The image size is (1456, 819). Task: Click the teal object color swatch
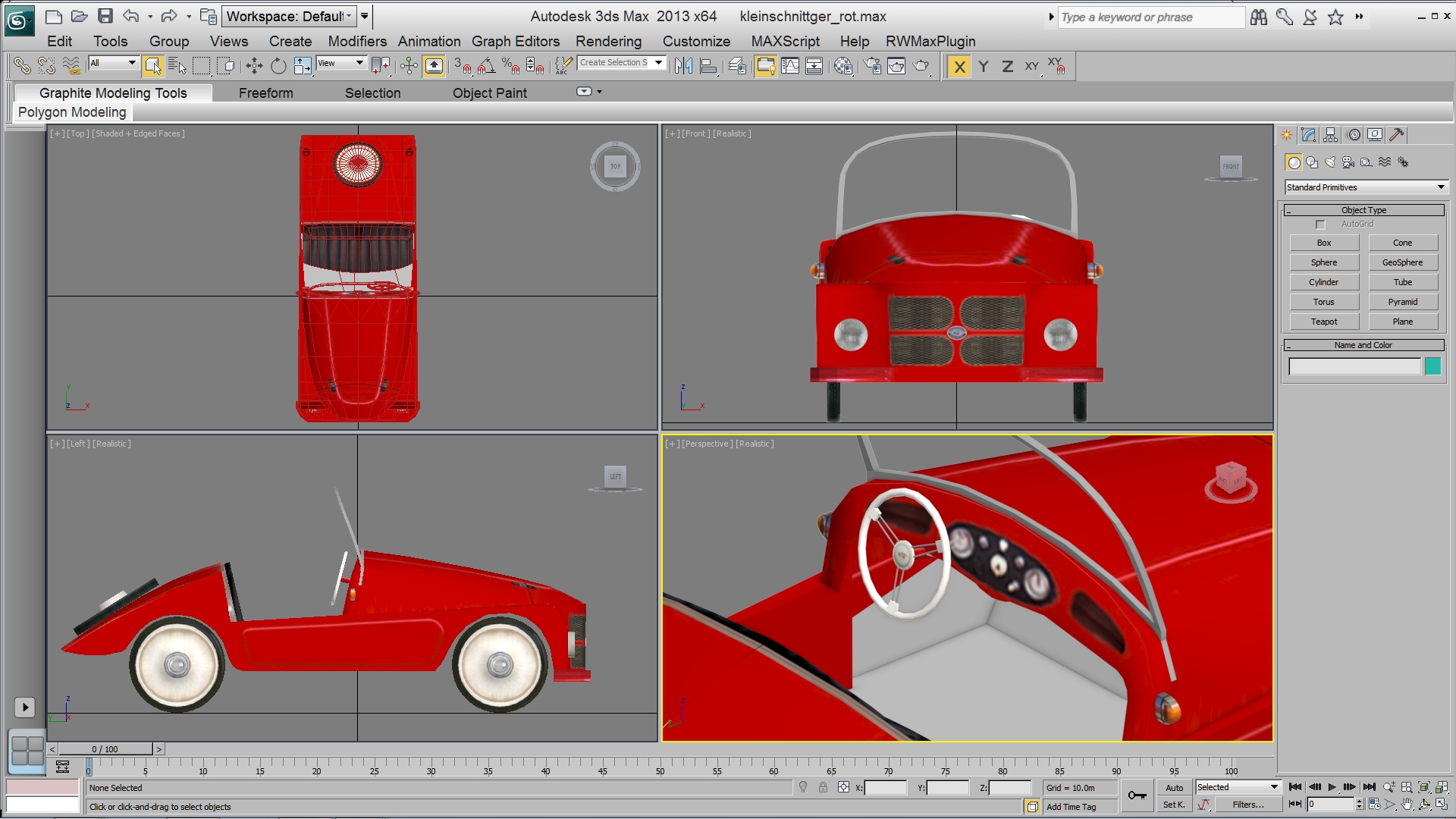pos(1432,367)
